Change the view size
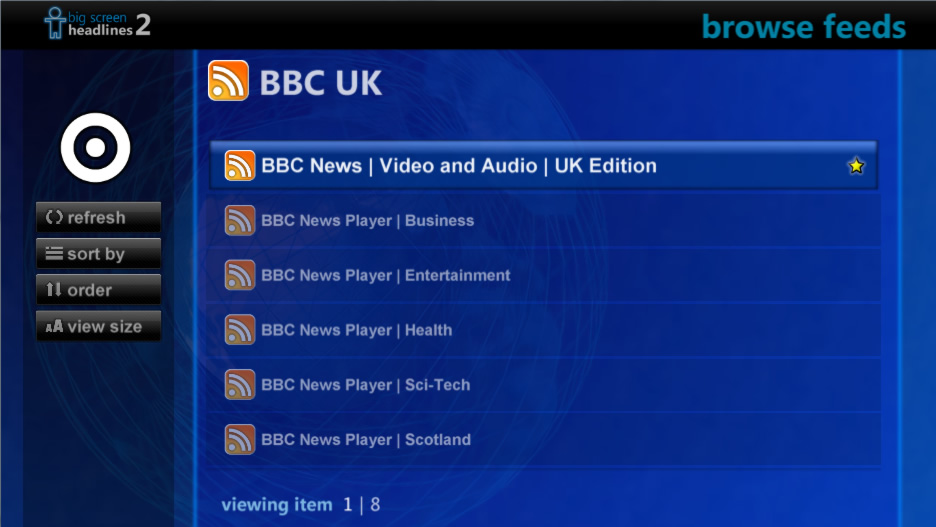 98,326
